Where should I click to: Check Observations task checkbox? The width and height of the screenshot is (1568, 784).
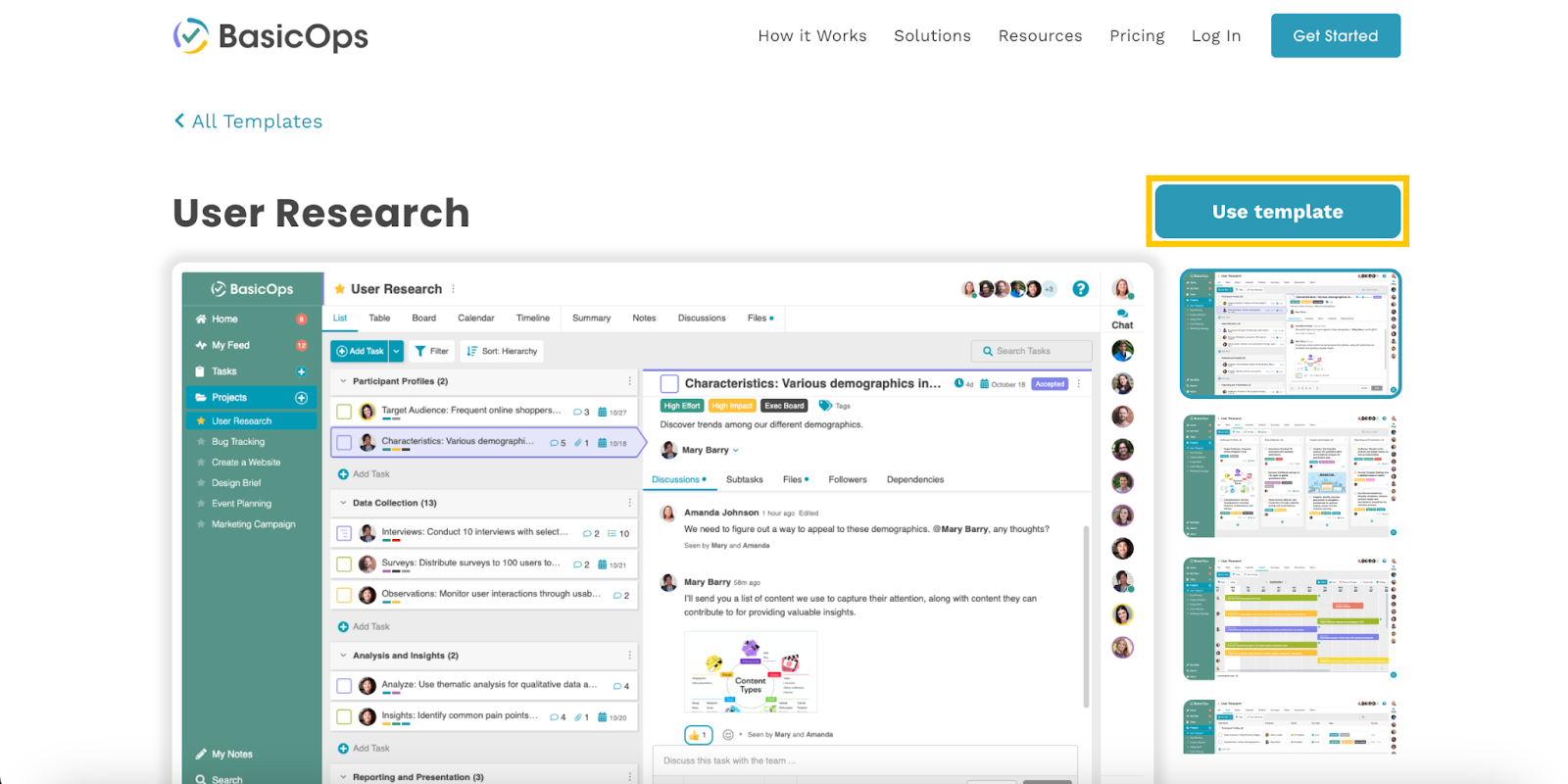click(x=344, y=595)
